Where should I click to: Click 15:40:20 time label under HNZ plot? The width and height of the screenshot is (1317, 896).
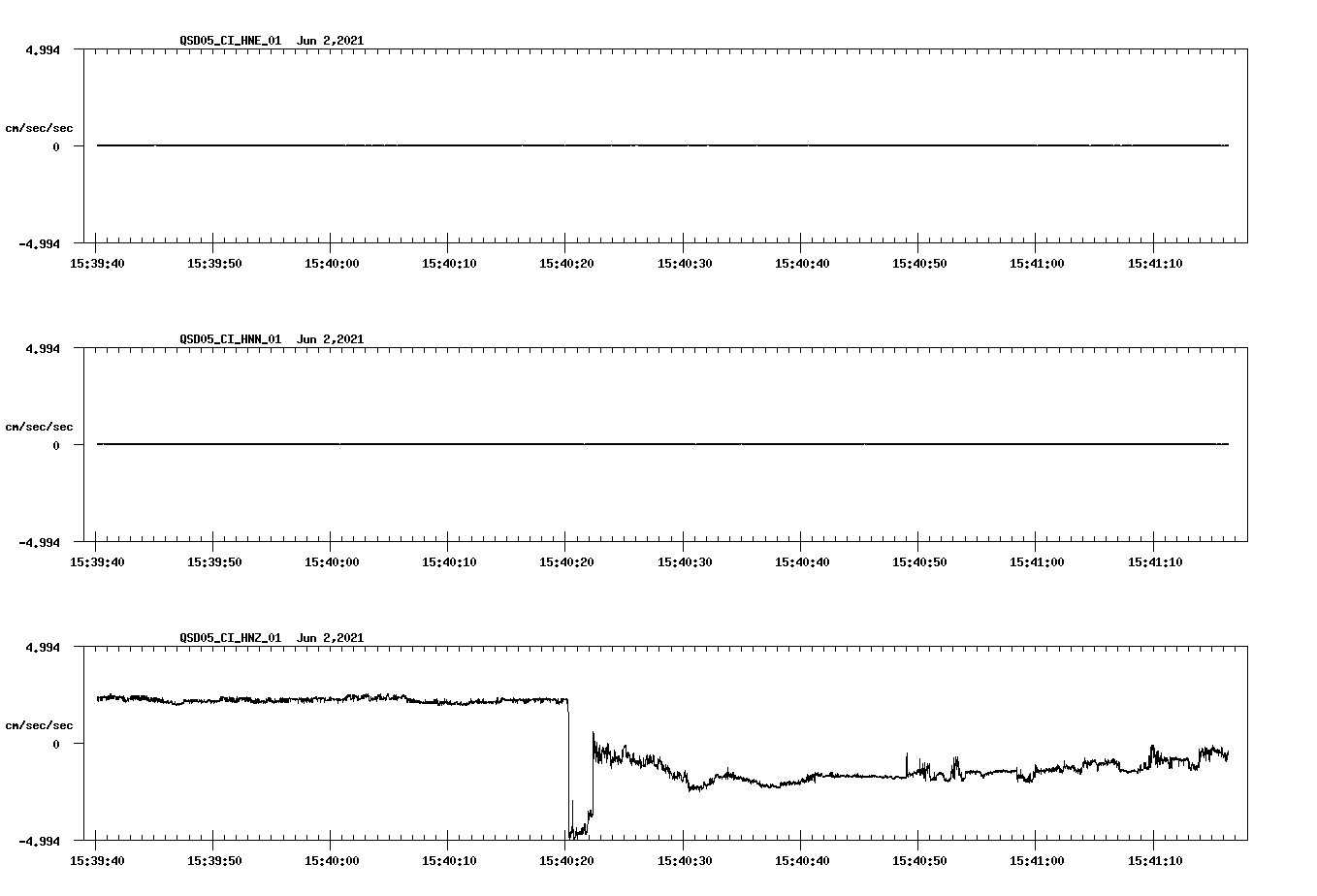pos(566,860)
